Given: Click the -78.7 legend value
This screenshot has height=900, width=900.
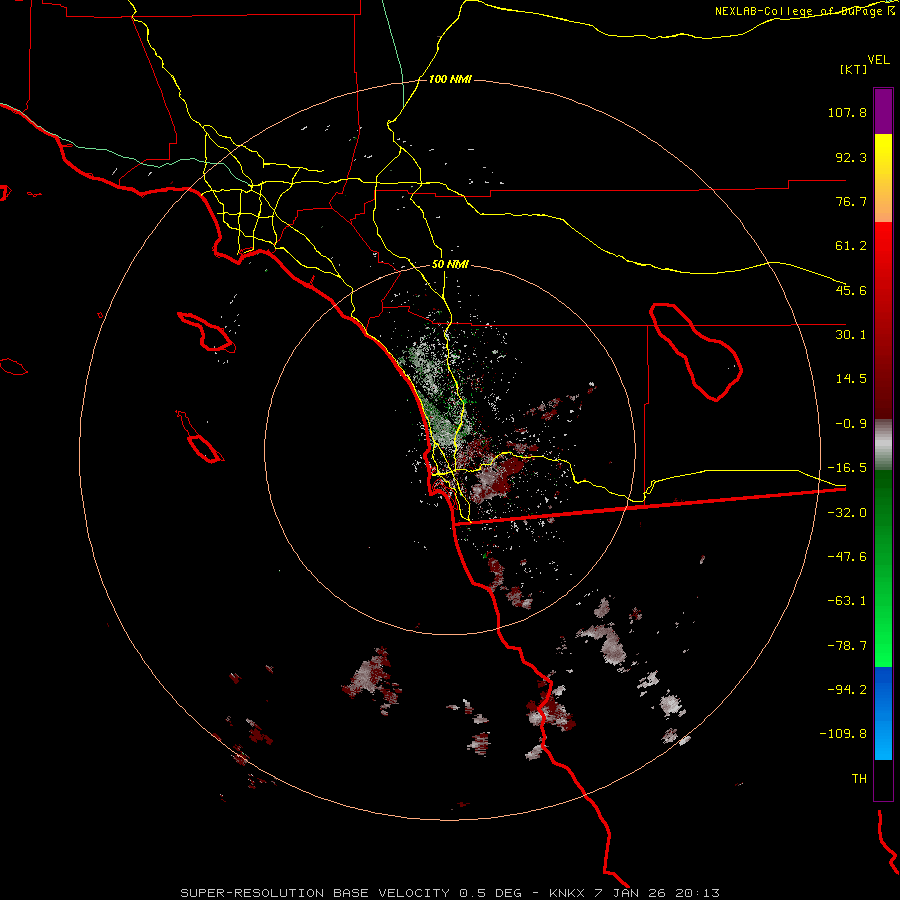Looking at the screenshot, I should pos(847,646).
